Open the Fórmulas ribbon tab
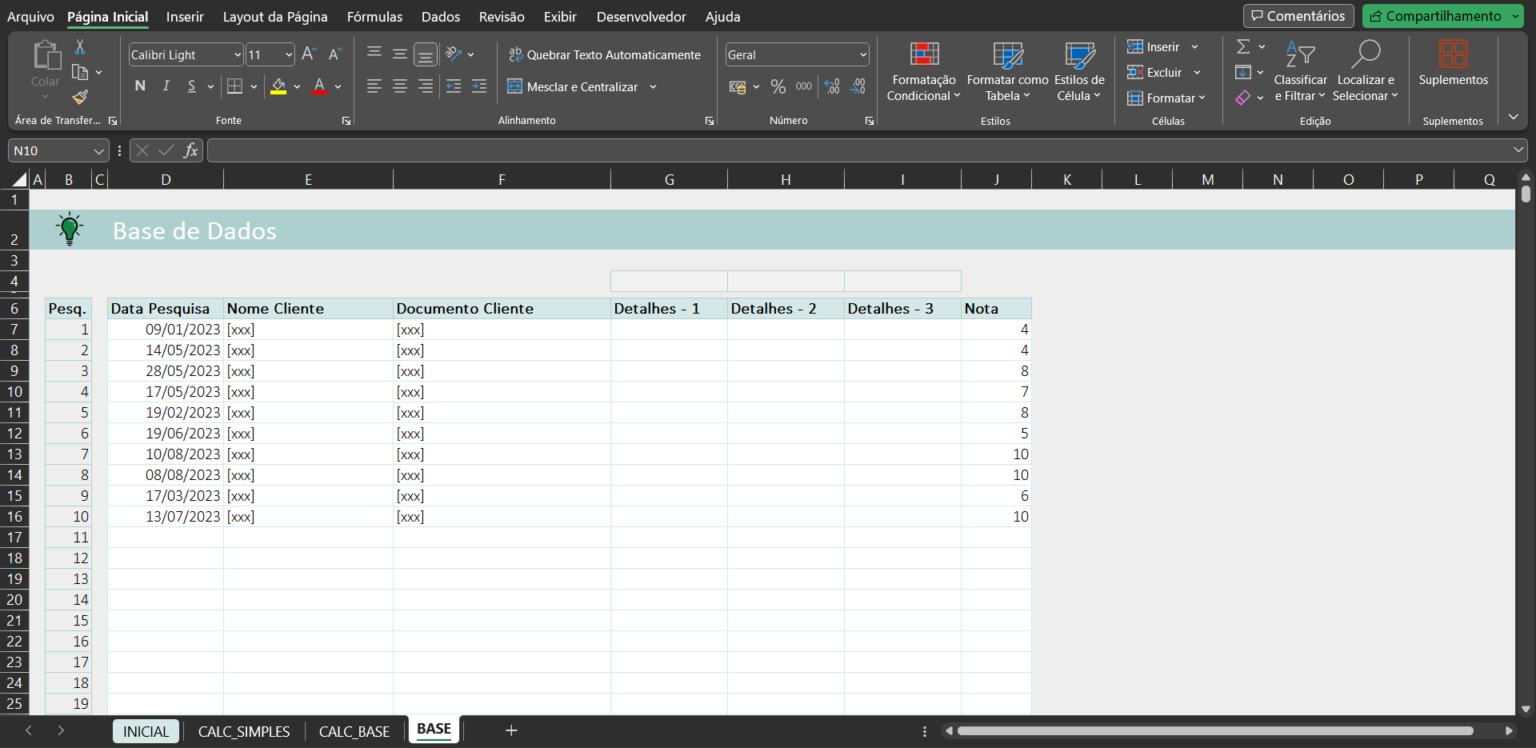Viewport: 1536px width, 748px height. (x=374, y=16)
